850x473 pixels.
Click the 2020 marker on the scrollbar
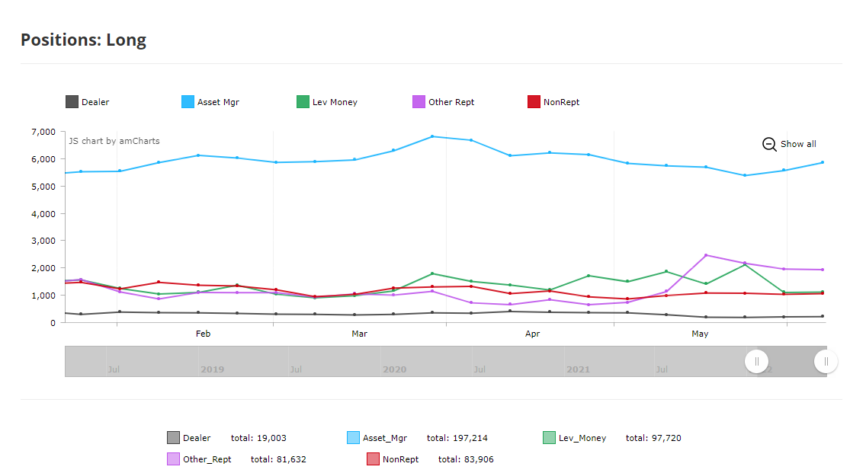coord(394,370)
